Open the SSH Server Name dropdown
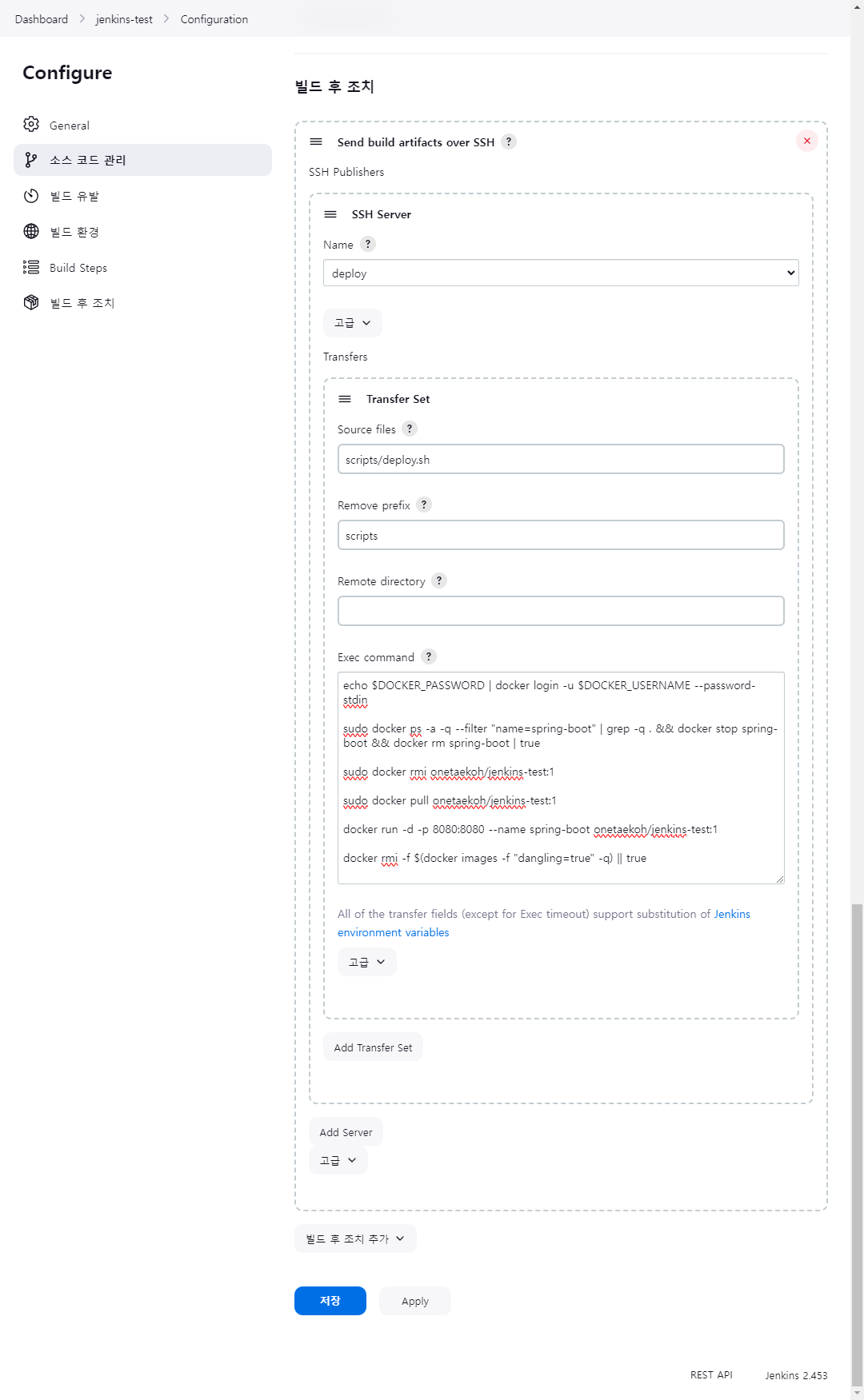 561,273
